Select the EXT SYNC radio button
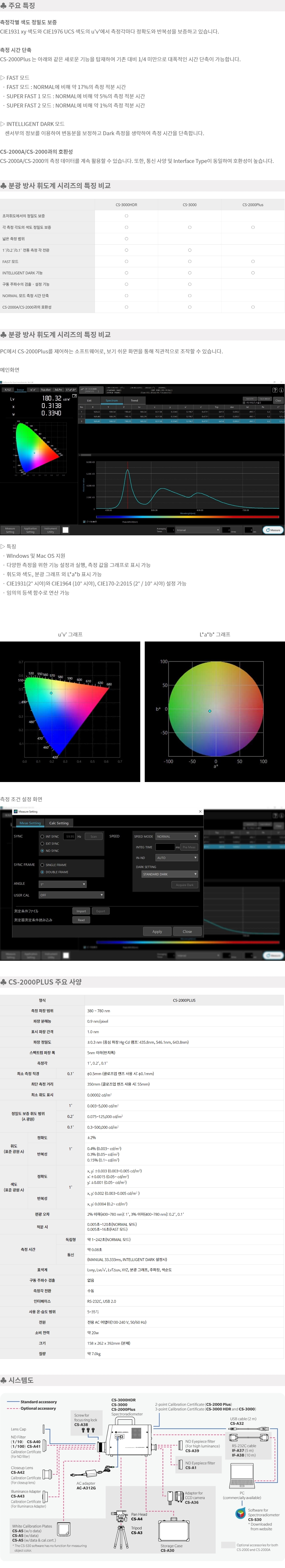Screen dimensions: 285x1568 click(42, 844)
